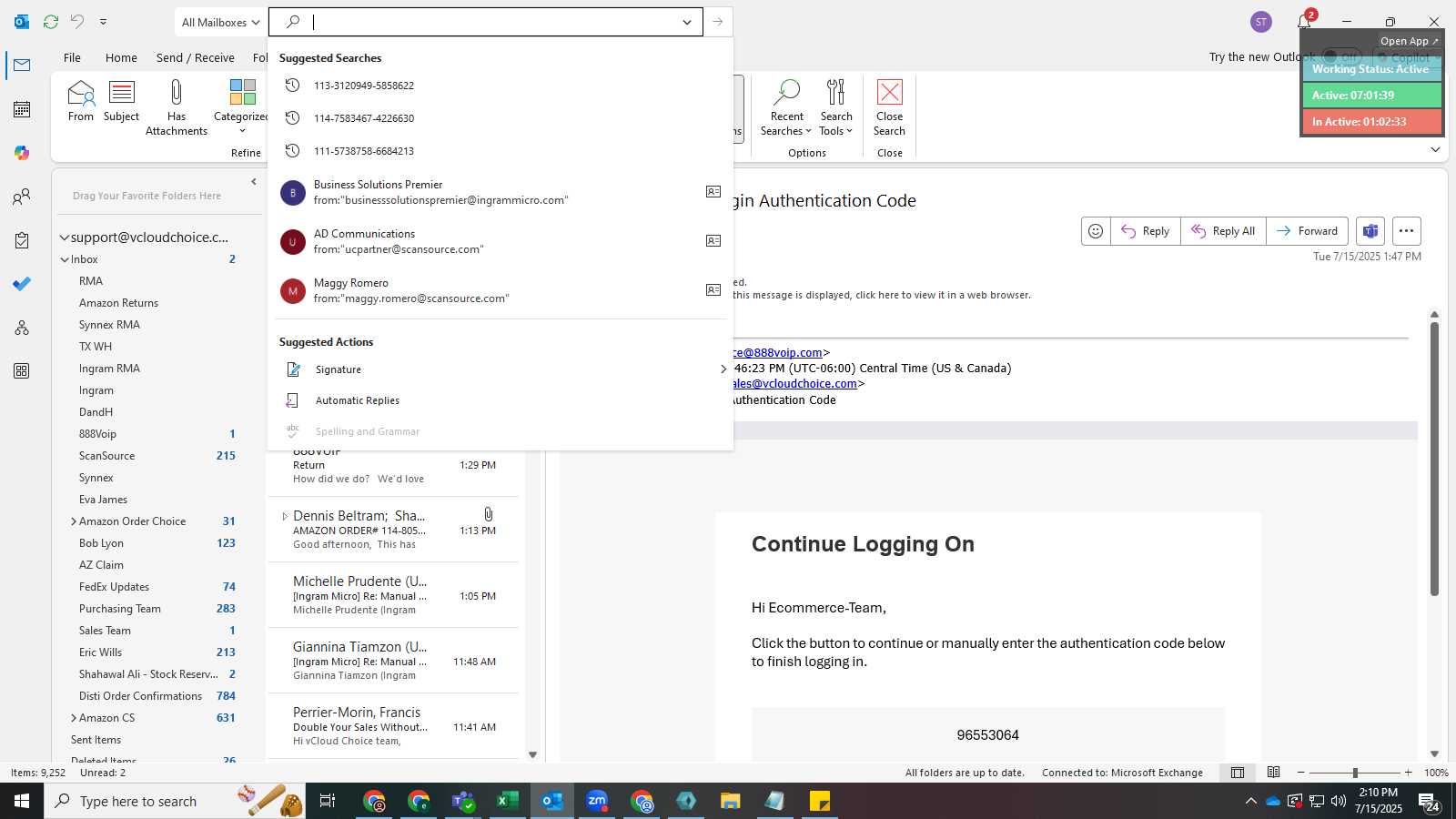Adjust the zoom slider handle
This screenshot has width=1456, height=819.
[x=1355, y=773]
